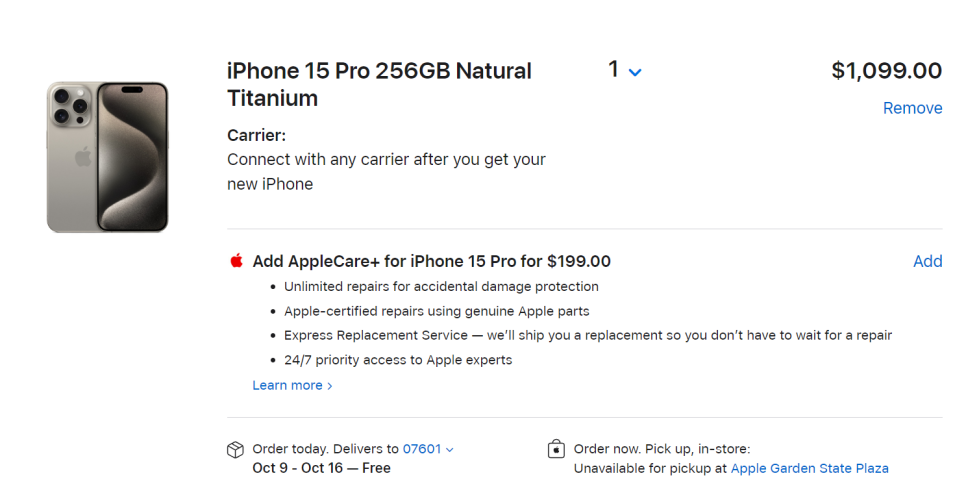Open the quantity dropdown showing 1
Screen dimensions: 966x504
pos(625,70)
